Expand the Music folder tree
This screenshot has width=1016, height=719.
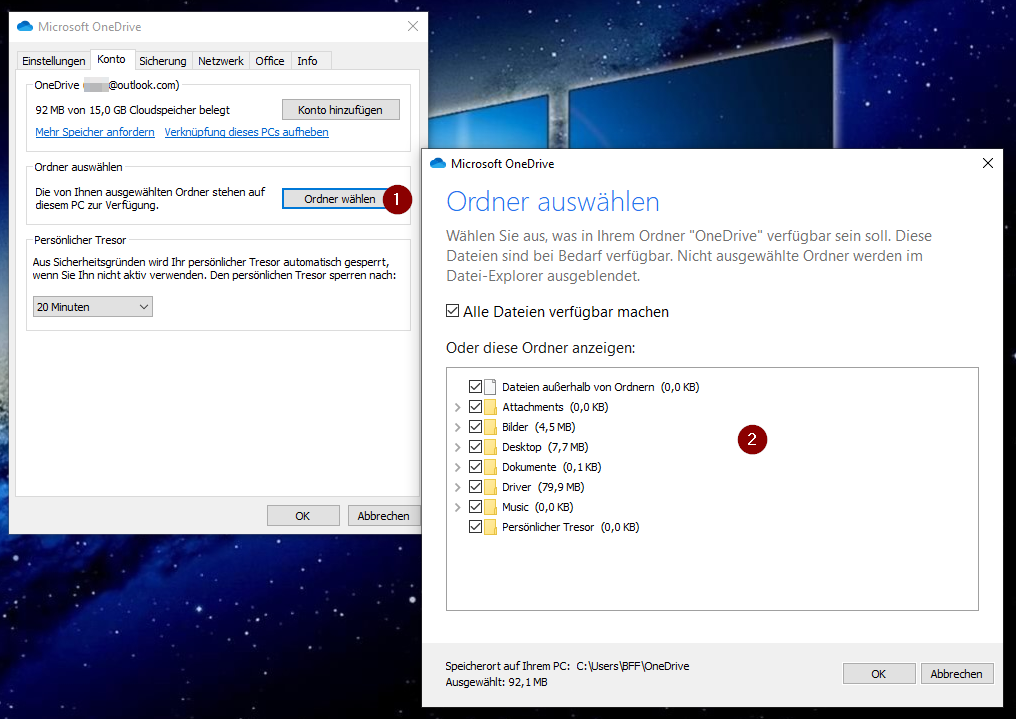pos(457,508)
